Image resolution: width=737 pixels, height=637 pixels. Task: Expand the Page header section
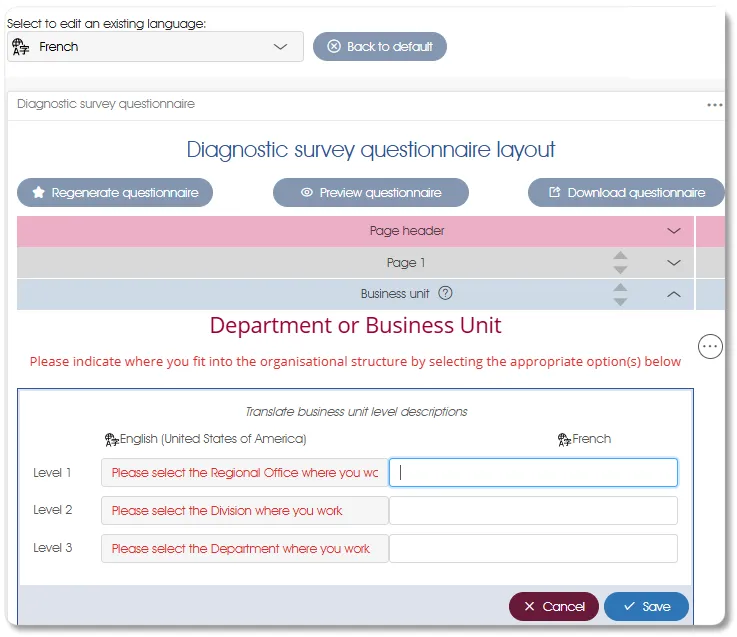click(674, 231)
